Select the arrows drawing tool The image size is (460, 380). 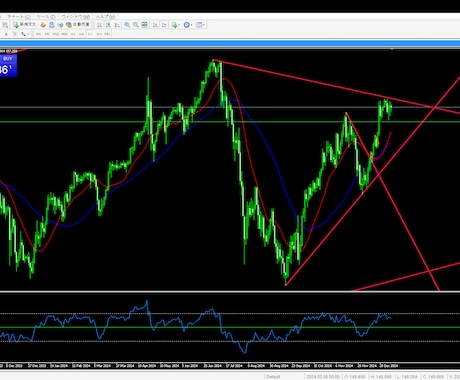click(23, 34)
